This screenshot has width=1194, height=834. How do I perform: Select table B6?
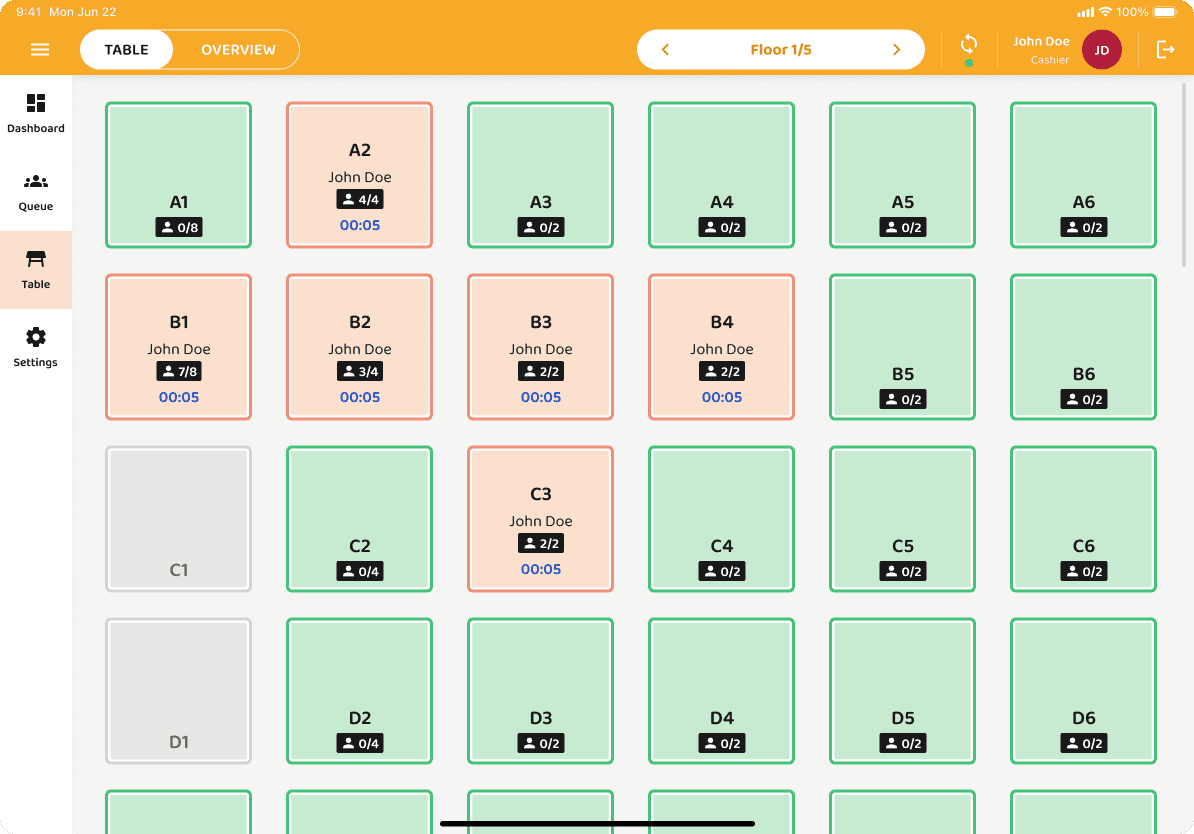[x=1084, y=347]
